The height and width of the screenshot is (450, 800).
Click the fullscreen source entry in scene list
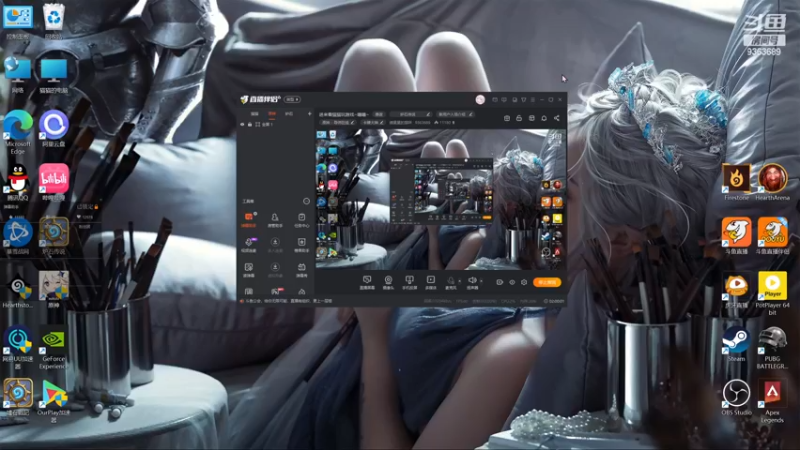tap(265, 124)
